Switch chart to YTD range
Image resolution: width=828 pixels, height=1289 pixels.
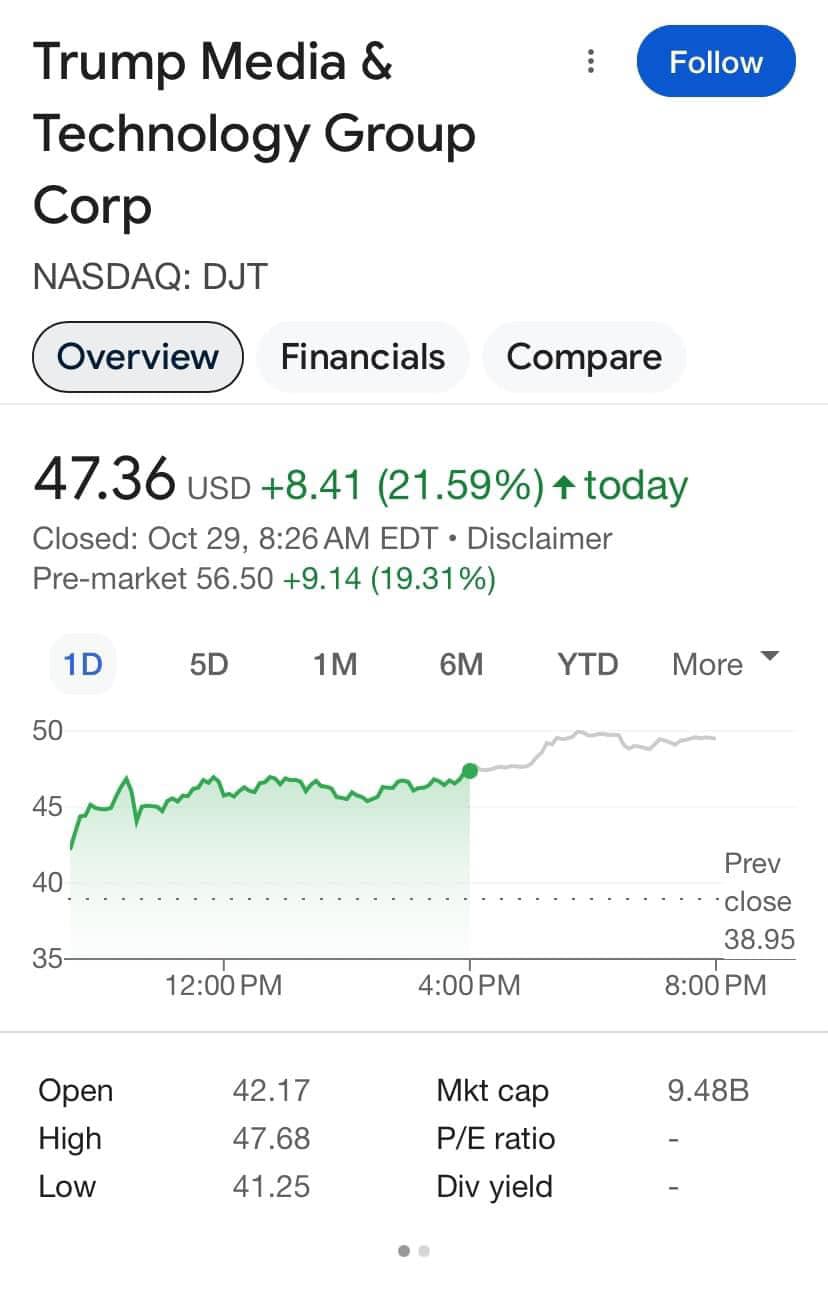[588, 664]
